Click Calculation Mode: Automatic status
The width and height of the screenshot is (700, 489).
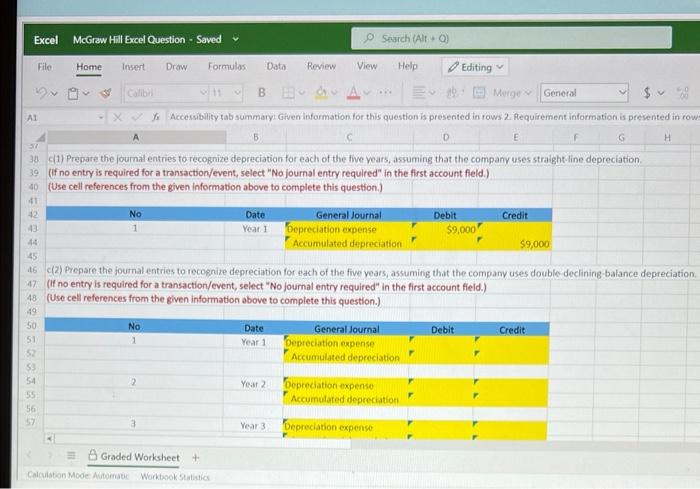[x=78, y=476]
